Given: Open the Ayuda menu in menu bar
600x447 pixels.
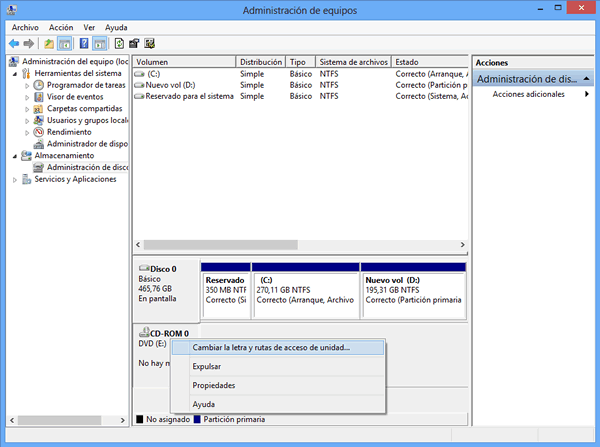Looking at the screenshot, I should (116, 28).
